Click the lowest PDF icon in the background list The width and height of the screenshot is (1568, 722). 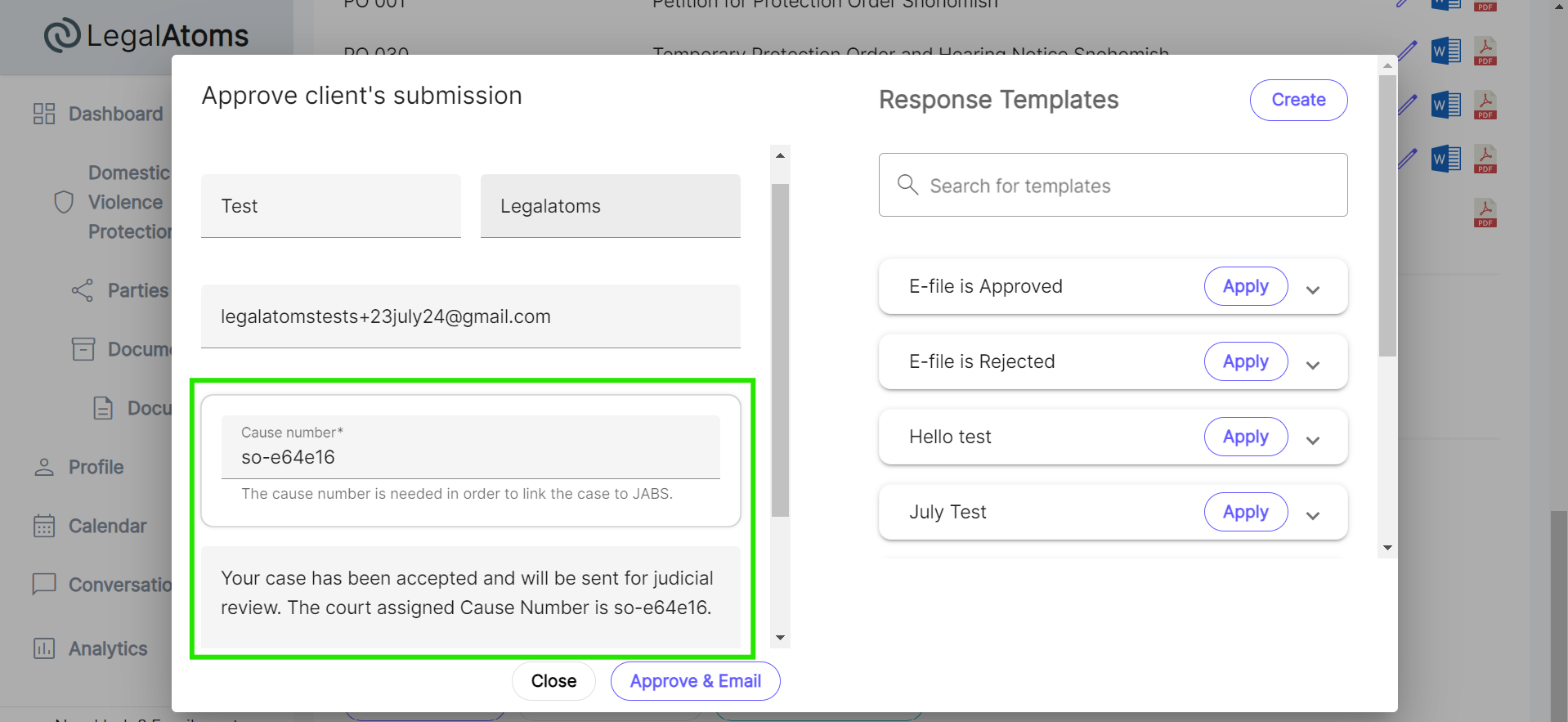[x=1485, y=213]
